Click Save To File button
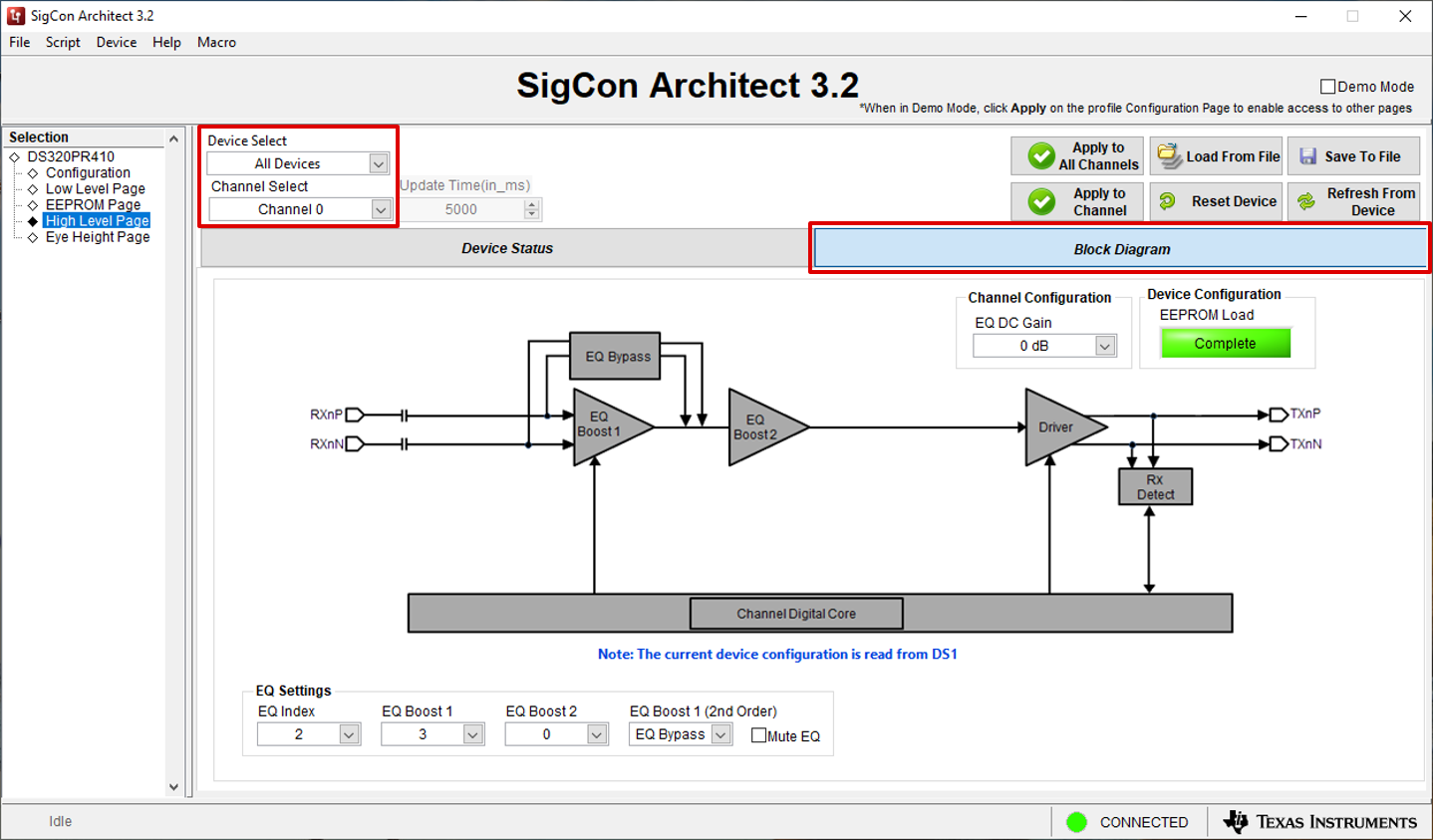The width and height of the screenshot is (1433, 840). (x=1353, y=156)
